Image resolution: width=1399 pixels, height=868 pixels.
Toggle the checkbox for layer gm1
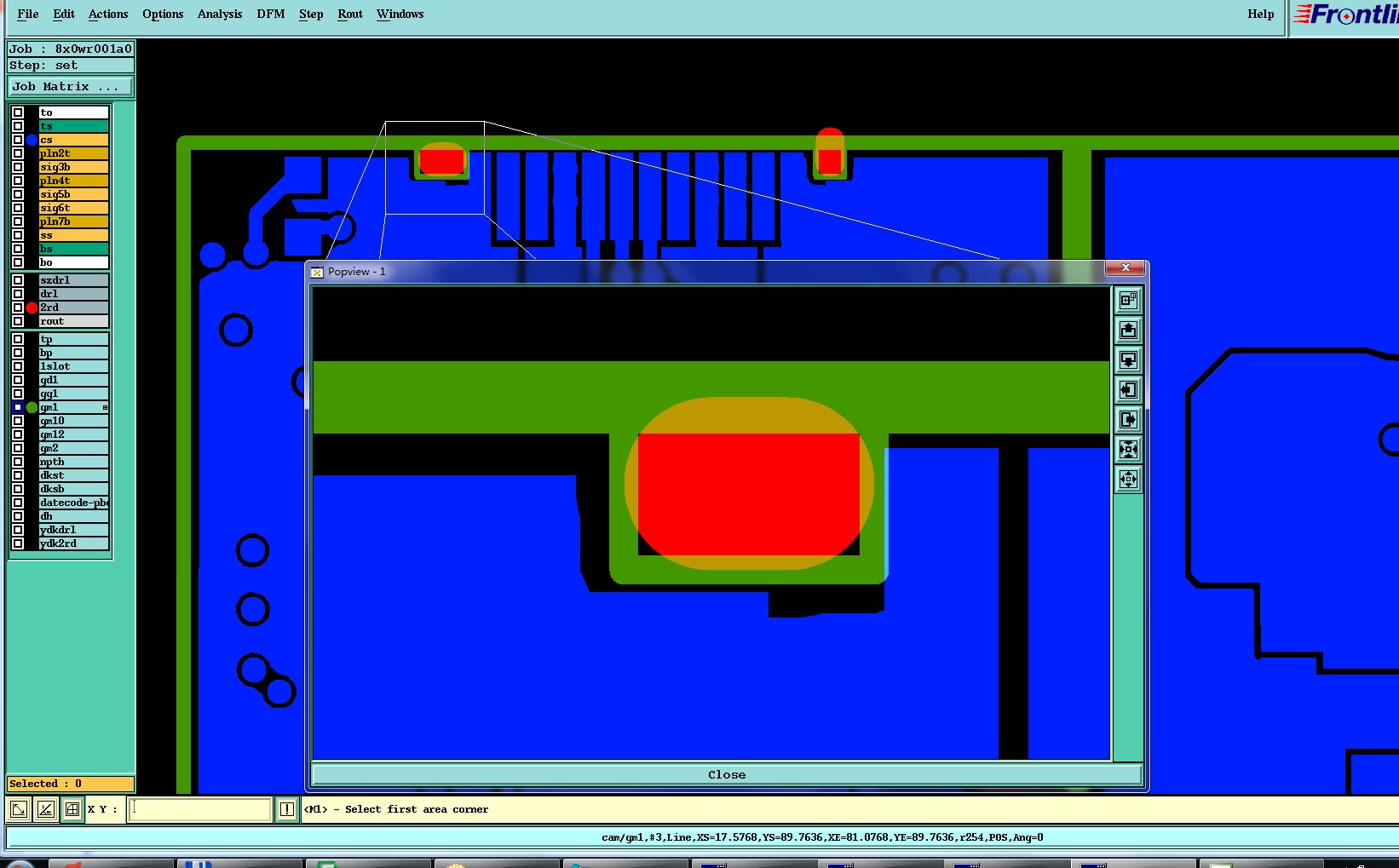17,407
